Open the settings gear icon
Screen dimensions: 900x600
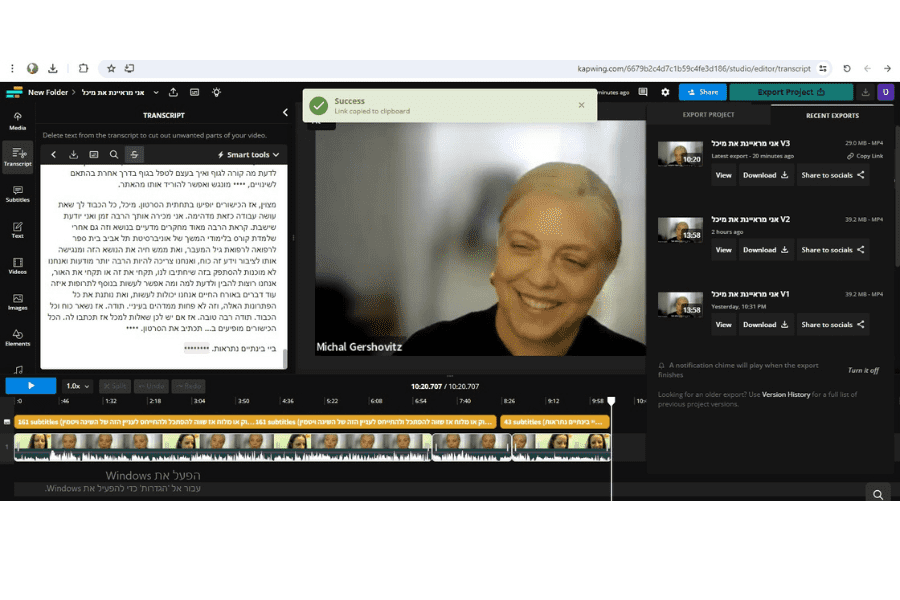coord(666,92)
